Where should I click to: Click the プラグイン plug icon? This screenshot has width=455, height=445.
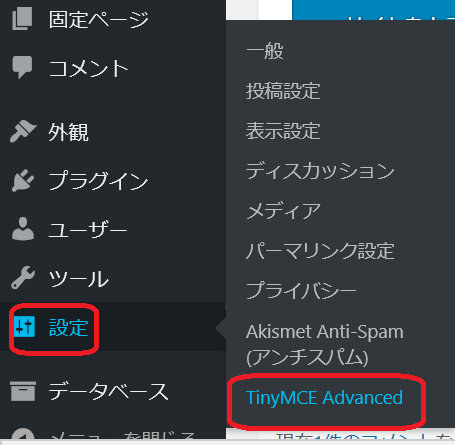click(23, 181)
